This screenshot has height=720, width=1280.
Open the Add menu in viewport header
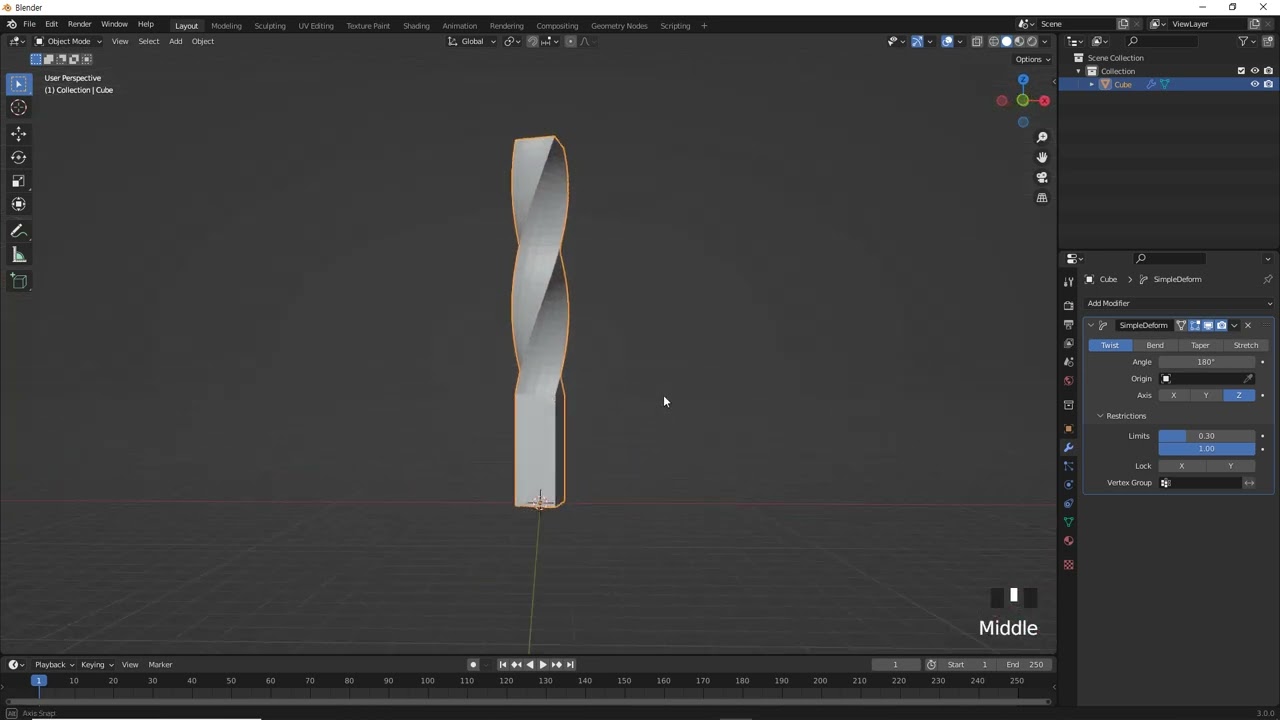175,41
